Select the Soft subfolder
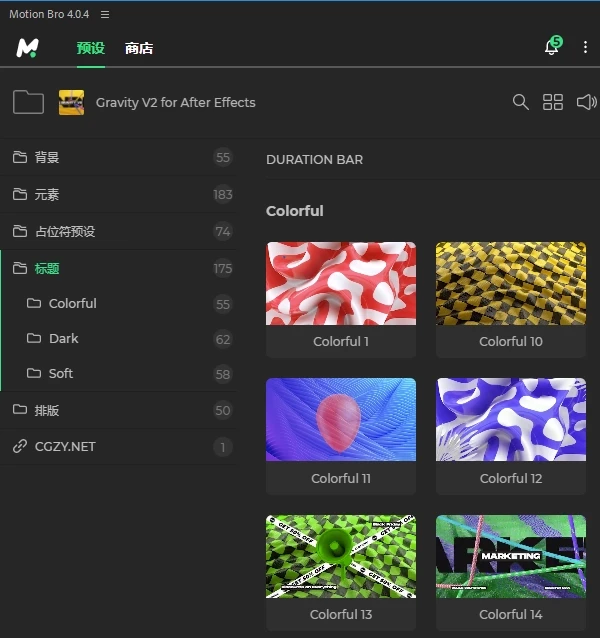The height and width of the screenshot is (638, 600). (x=61, y=373)
